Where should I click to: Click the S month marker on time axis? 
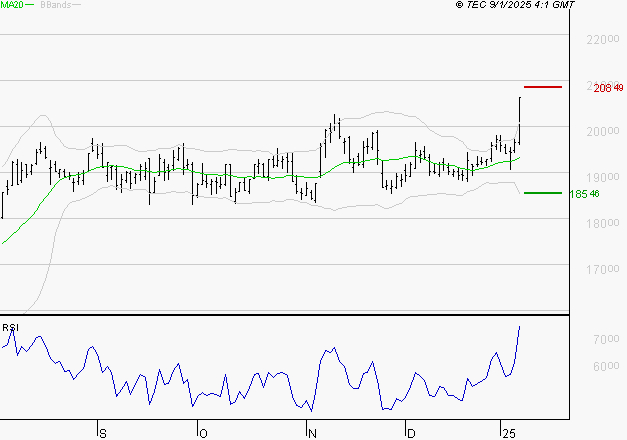(103, 434)
